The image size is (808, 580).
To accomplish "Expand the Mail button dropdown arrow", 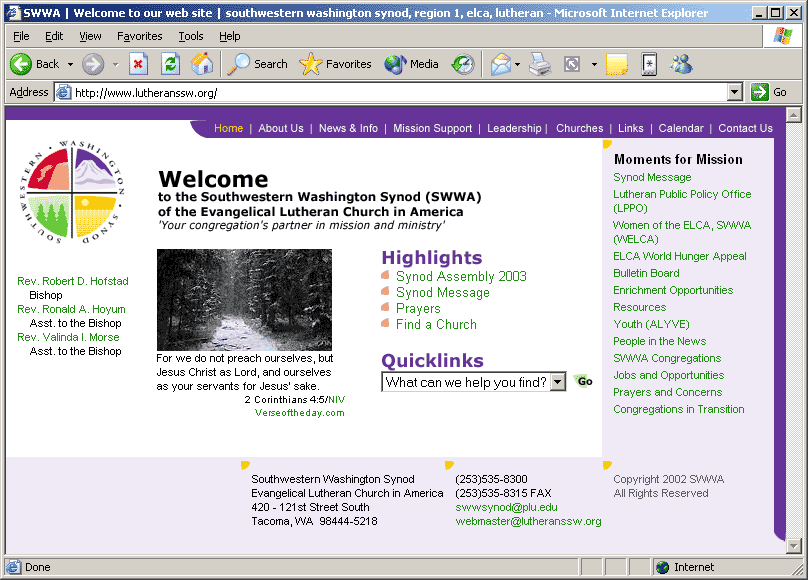I will 517,64.
